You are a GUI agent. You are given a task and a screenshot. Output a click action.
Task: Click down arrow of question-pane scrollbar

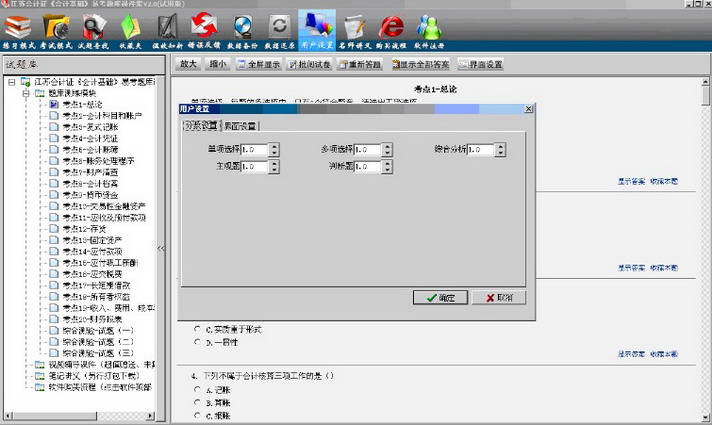[706, 417]
